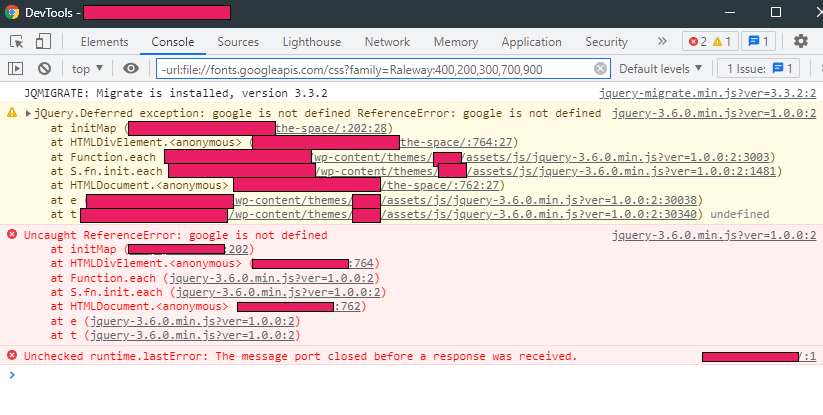Toggle the device toolbar icon
The height and width of the screenshot is (415, 823).
point(43,41)
